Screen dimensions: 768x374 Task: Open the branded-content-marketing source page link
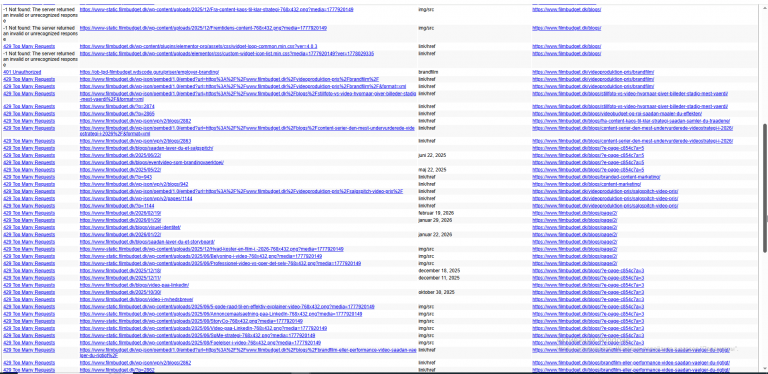[596, 177]
